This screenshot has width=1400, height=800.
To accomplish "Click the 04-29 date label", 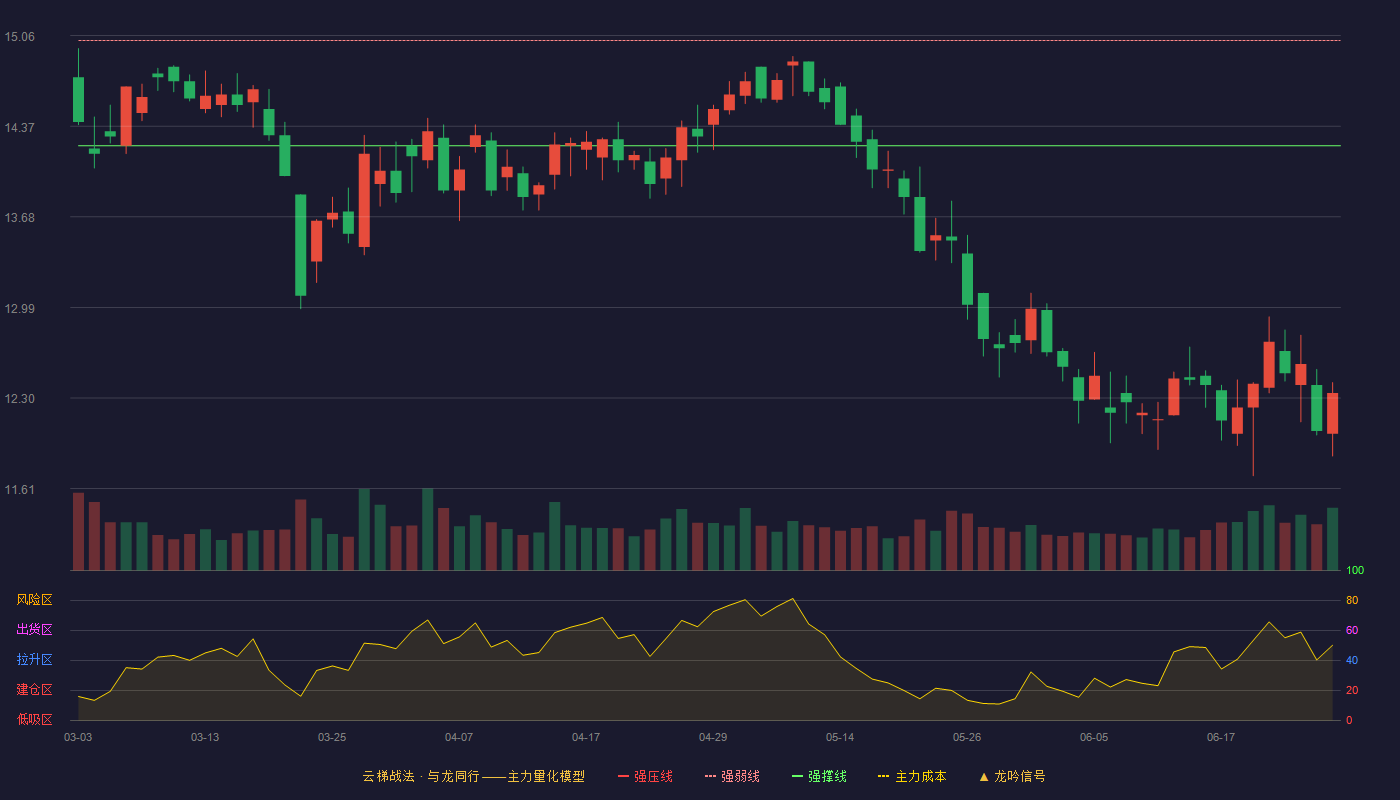I will tap(713, 737).
